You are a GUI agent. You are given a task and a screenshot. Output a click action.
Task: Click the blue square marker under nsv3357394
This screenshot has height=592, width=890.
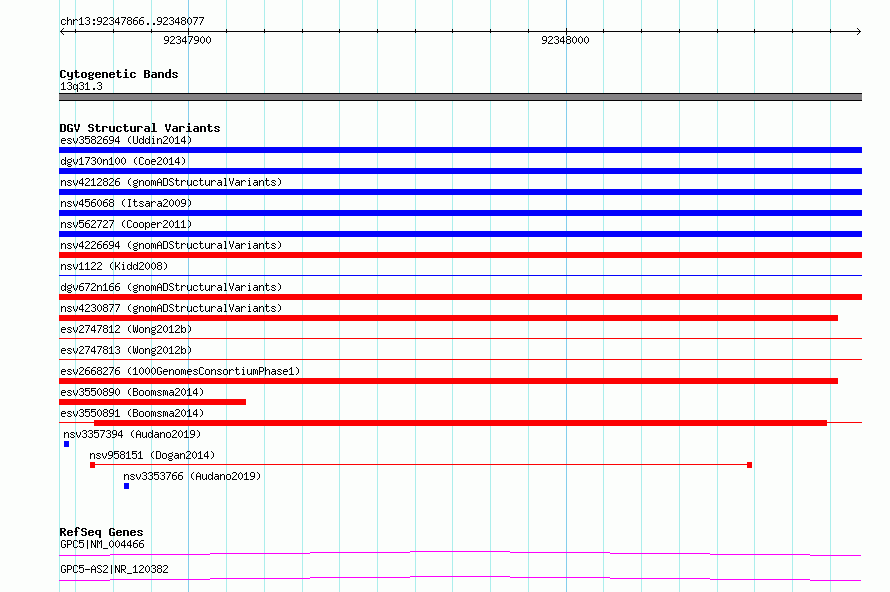pyautogui.click(x=66, y=444)
